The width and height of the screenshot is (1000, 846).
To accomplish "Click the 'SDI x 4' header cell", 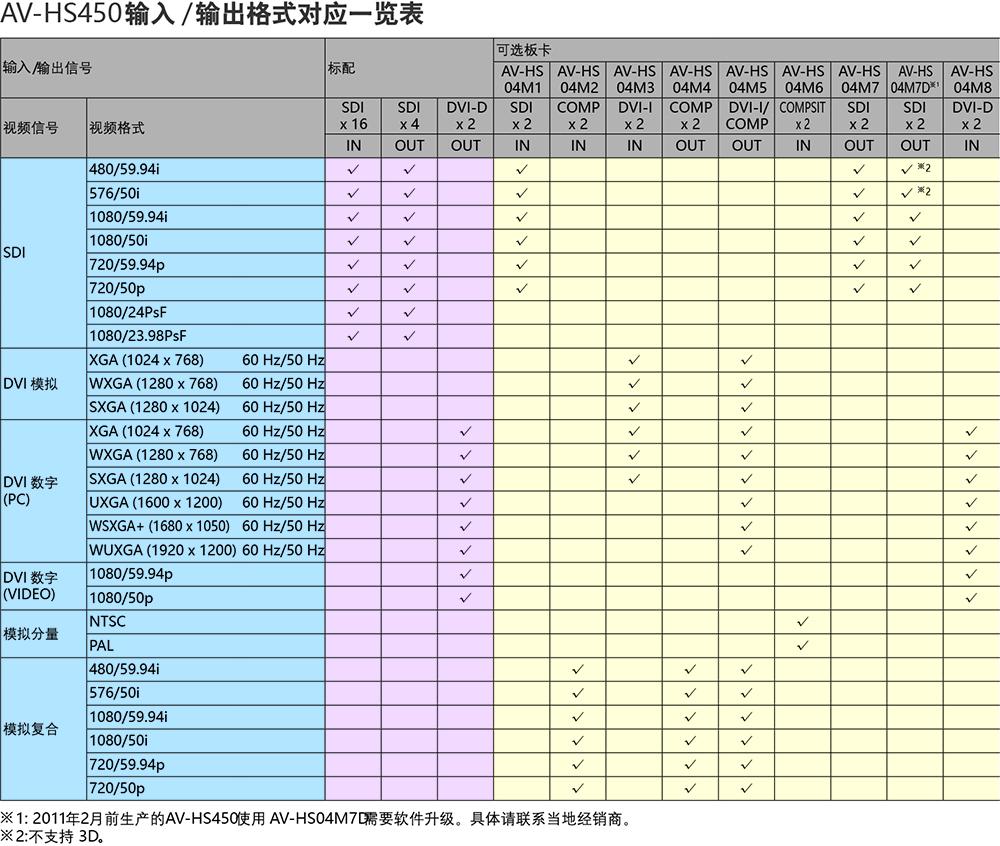I will coord(409,116).
